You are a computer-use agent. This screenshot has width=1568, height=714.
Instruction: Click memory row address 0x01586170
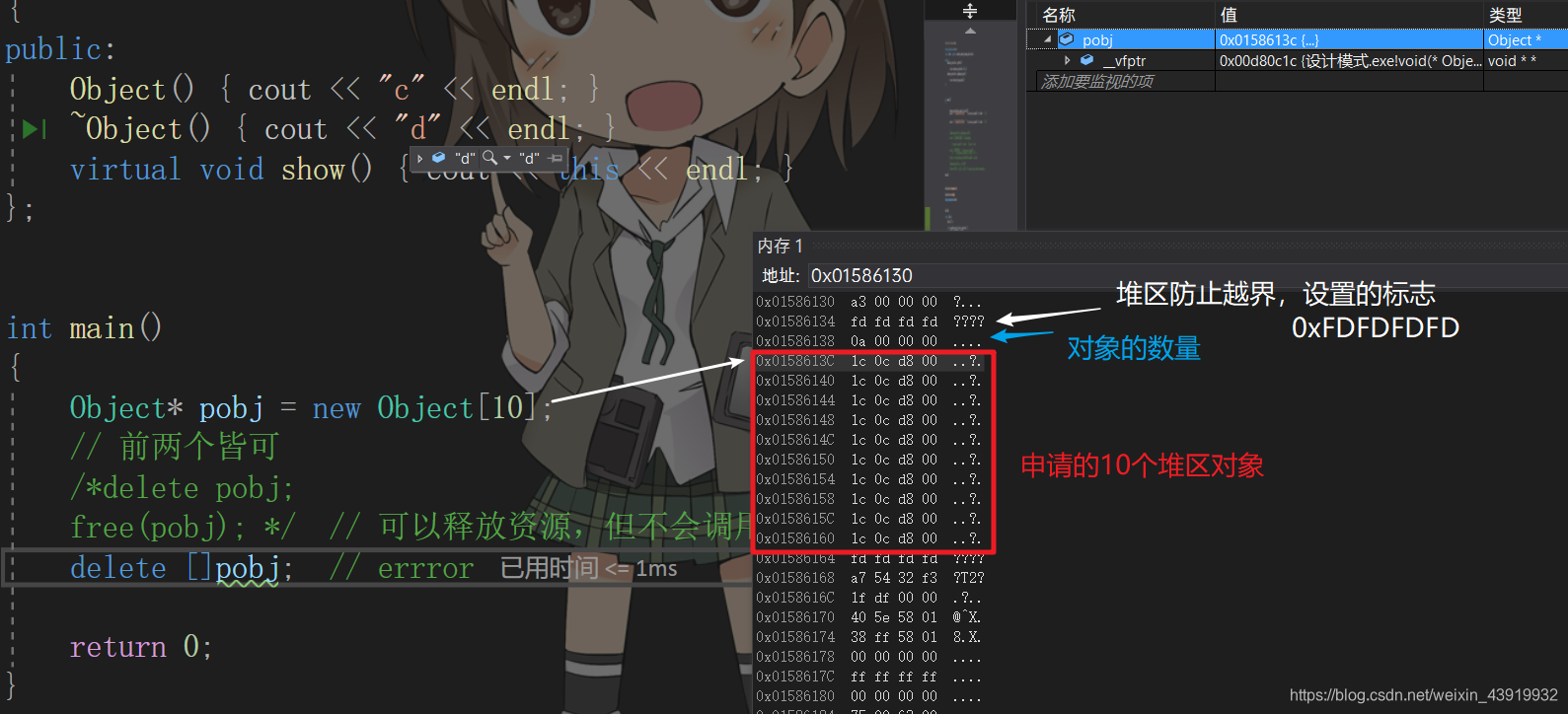pos(795,617)
